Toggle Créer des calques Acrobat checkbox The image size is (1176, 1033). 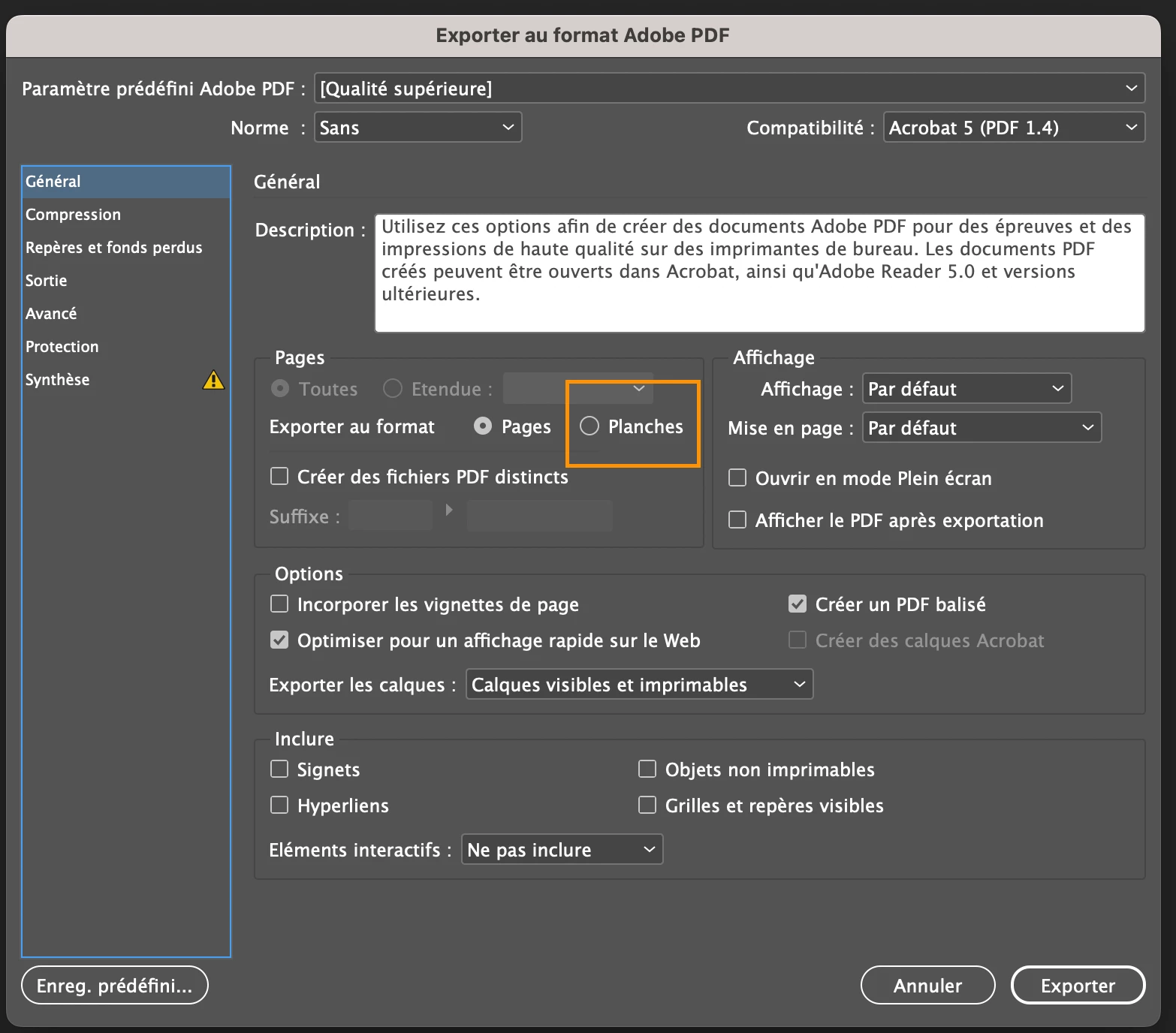(798, 640)
